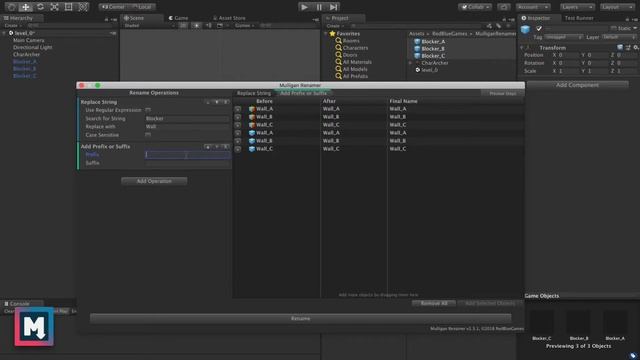Screen dimensions: 640x360
Task: Click the Preview Steps button
Action: (x=502, y=93)
